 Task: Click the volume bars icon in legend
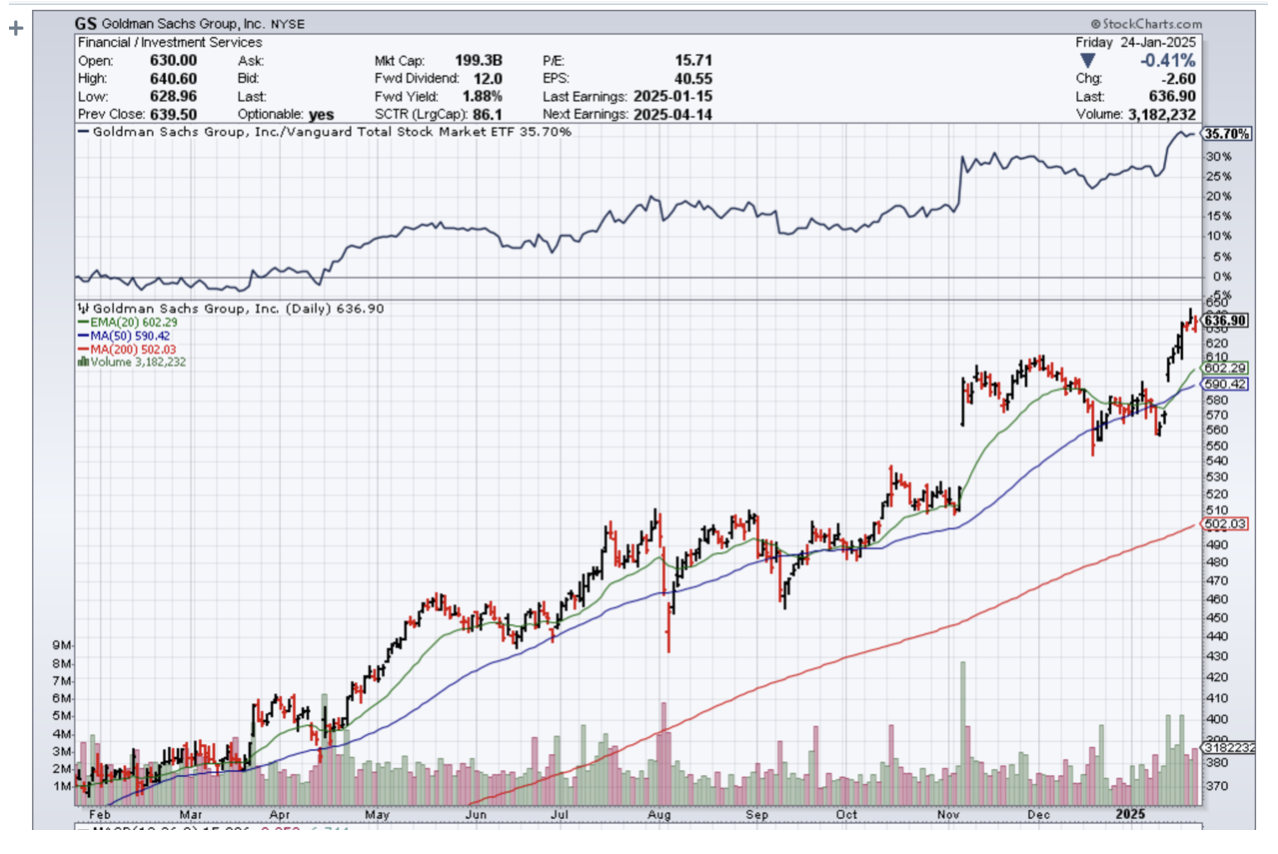click(x=82, y=362)
